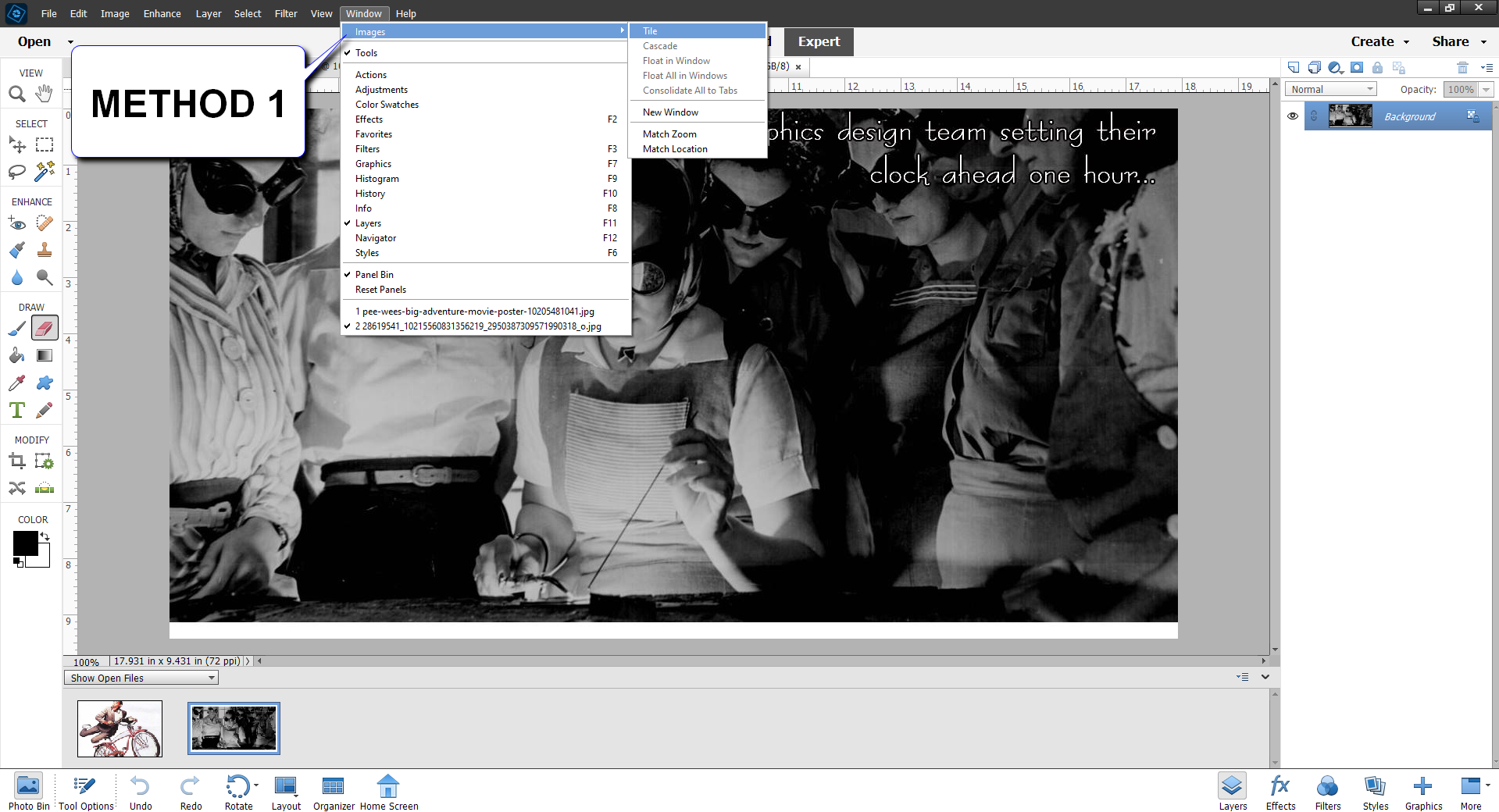The width and height of the screenshot is (1499, 812).
Task: Select the Pee-wee poster thumbnail in Photo Bin
Action: click(x=119, y=728)
